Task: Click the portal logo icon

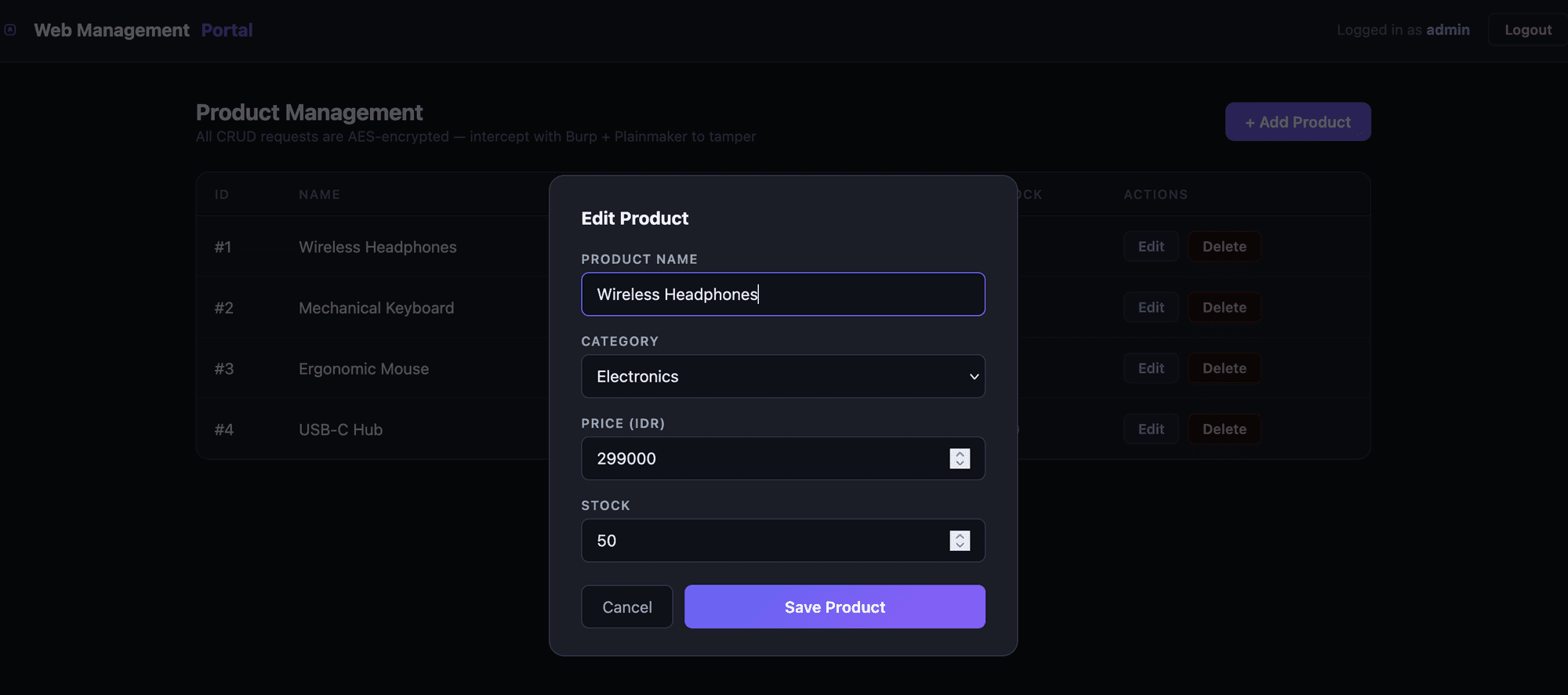Action: pyautogui.click(x=10, y=30)
